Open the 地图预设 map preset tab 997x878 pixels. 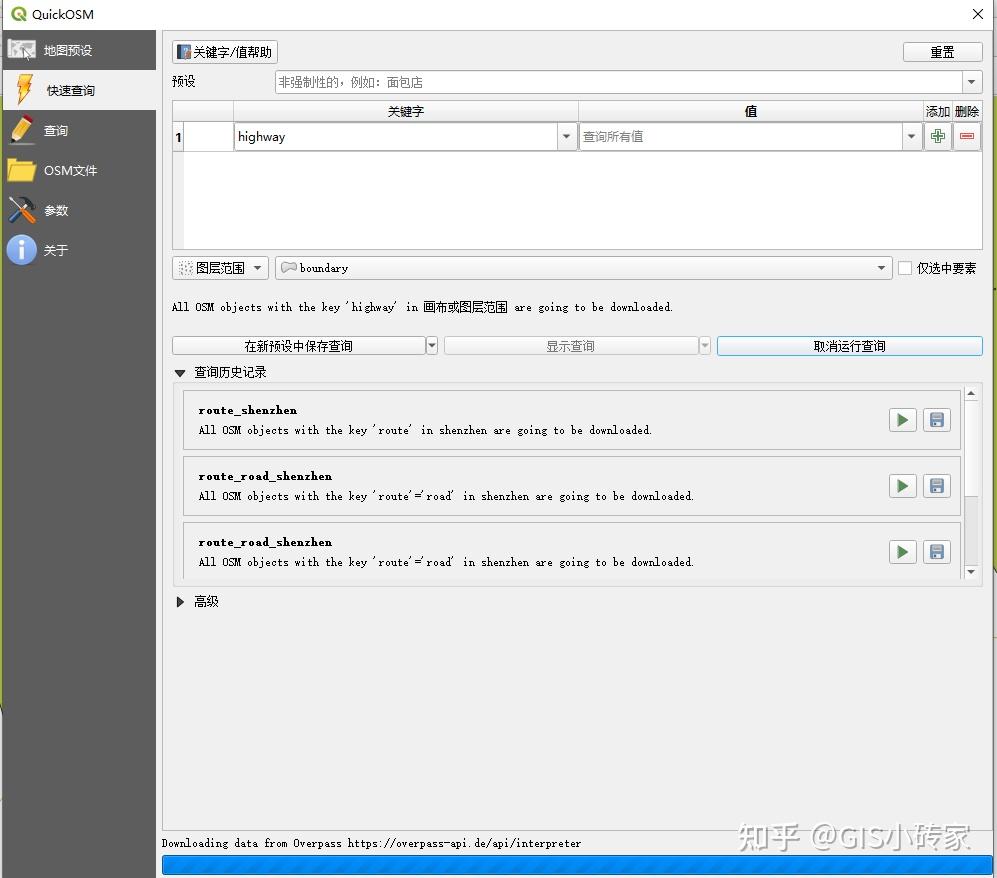point(79,50)
